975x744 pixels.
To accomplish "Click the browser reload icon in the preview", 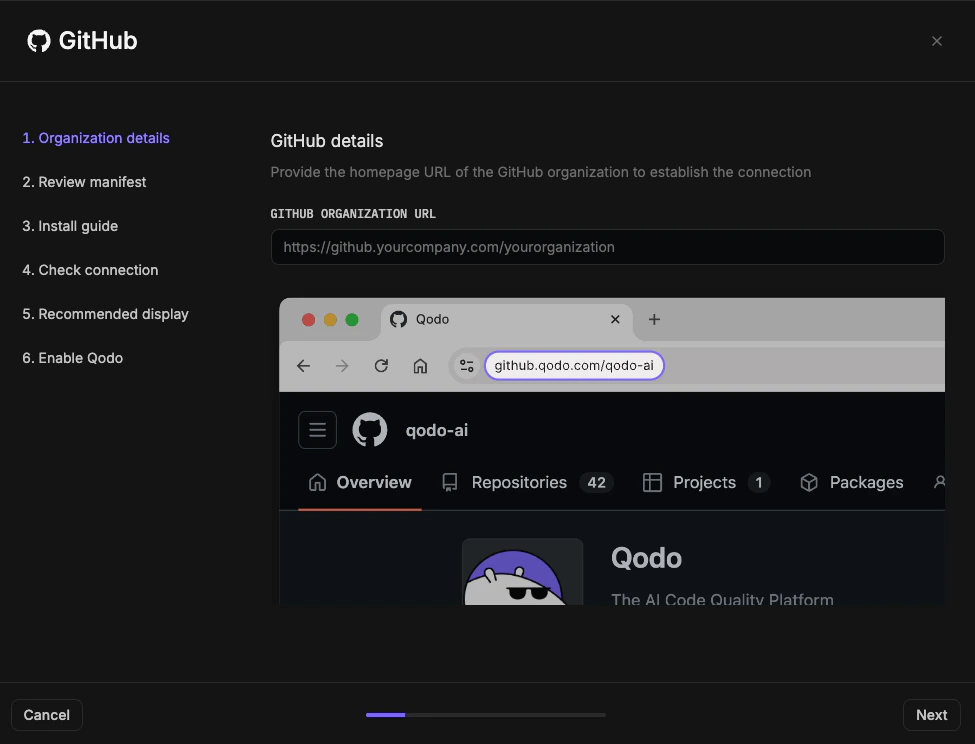I will point(381,366).
